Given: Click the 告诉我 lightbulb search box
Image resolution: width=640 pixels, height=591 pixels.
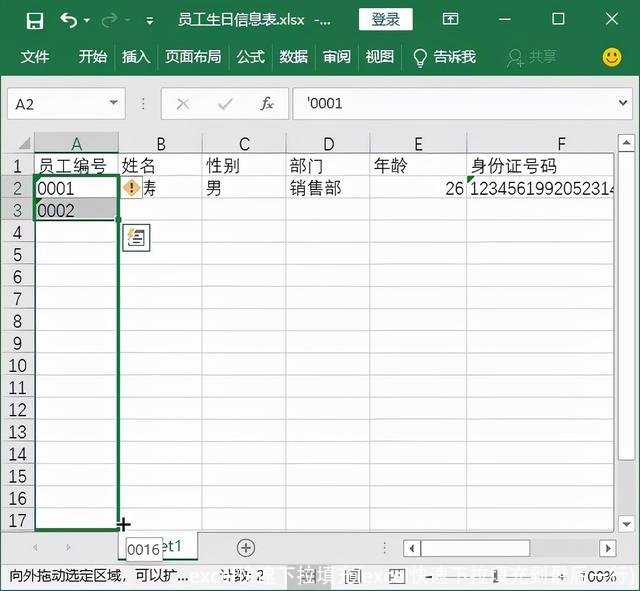Looking at the screenshot, I should tap(444, 57).
